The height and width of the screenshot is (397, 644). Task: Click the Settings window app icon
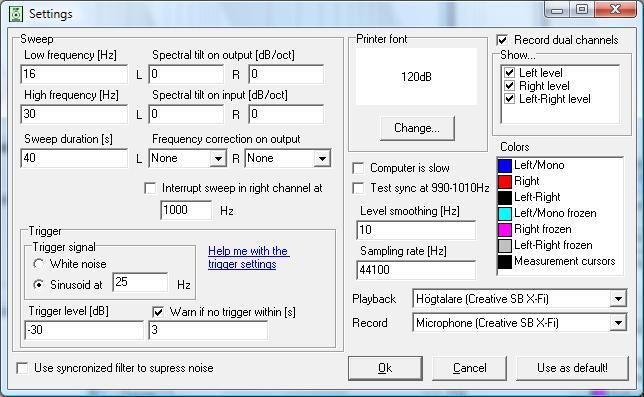pos(16,14)
